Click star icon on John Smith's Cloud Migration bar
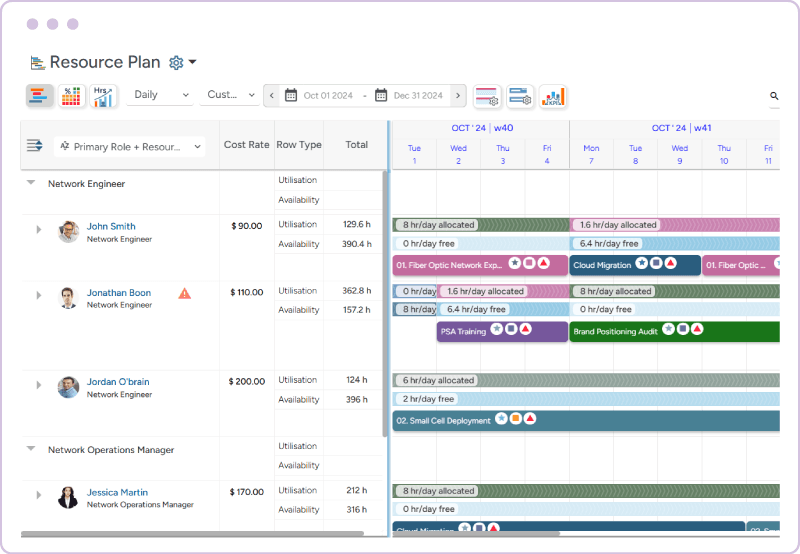The width and height of the screenshot is (800, 554). point(641,263)
